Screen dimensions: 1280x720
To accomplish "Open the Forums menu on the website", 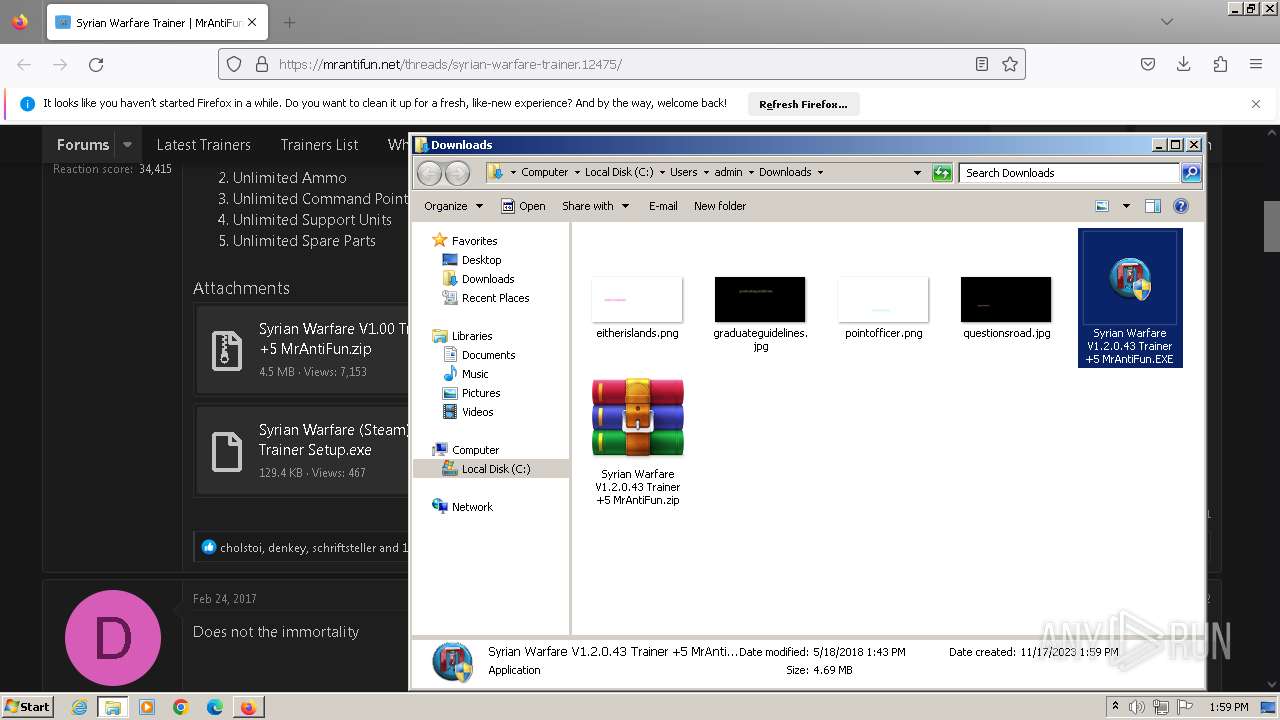I will tap(83, 144).
